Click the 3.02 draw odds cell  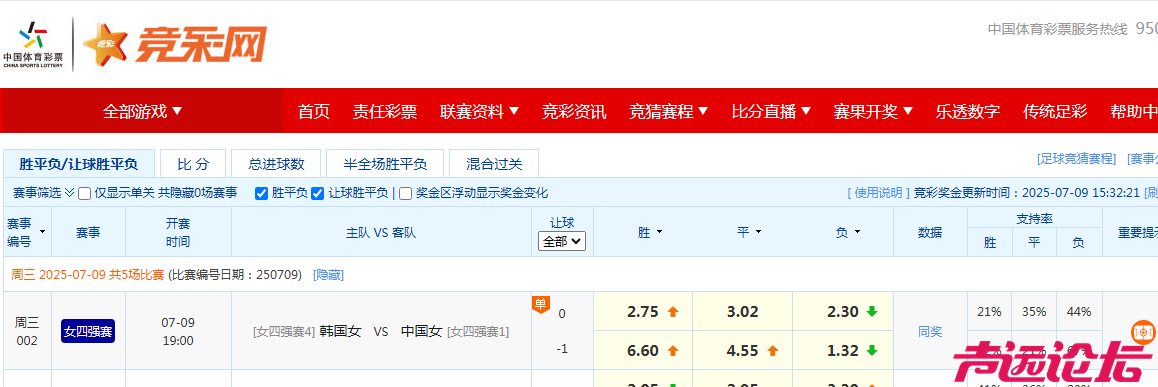(x=742, y=312)
